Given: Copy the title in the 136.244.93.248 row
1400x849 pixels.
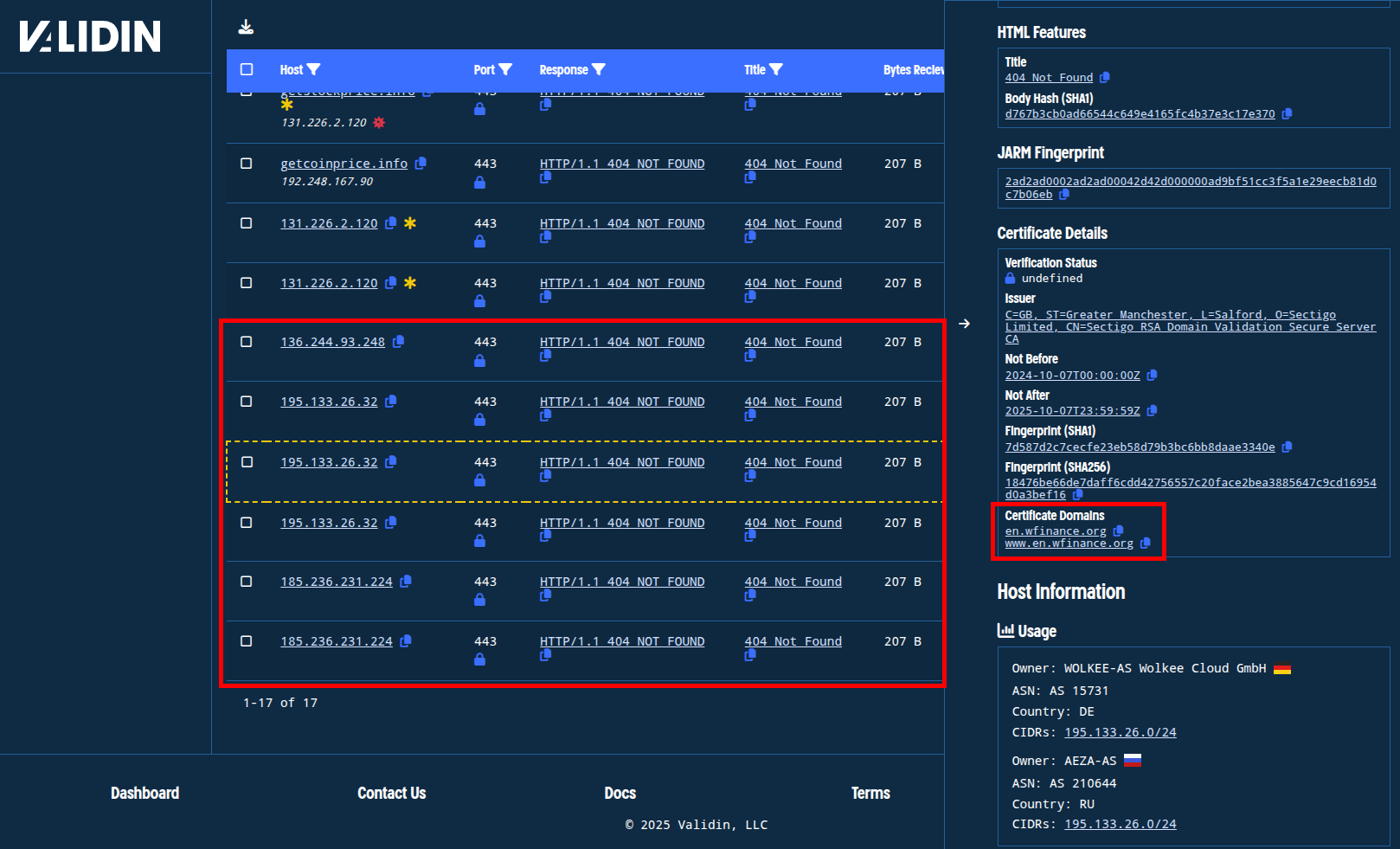Looking at the screenshot, I should (750, 356).
